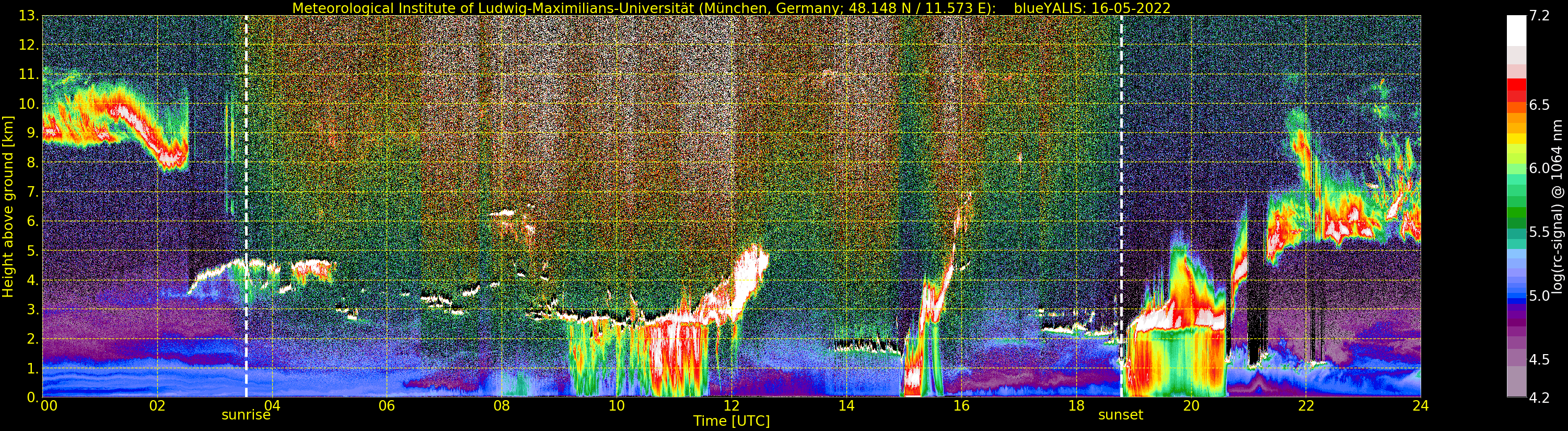This screenshot has width=1568, height=431.
Task: Select the "sunset" label below the time axis
Action: (1121, 415)
